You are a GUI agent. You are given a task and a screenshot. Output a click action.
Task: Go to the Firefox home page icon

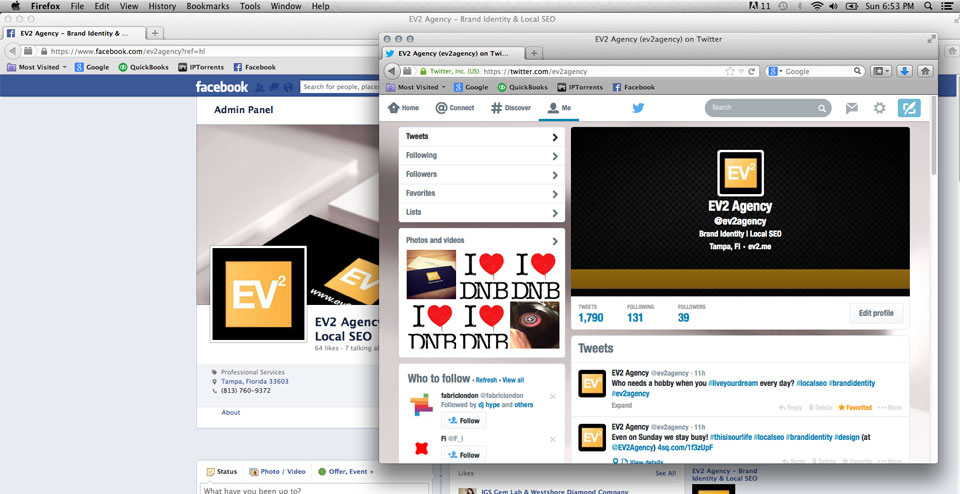pyautogui.click(x=926, y=71)
